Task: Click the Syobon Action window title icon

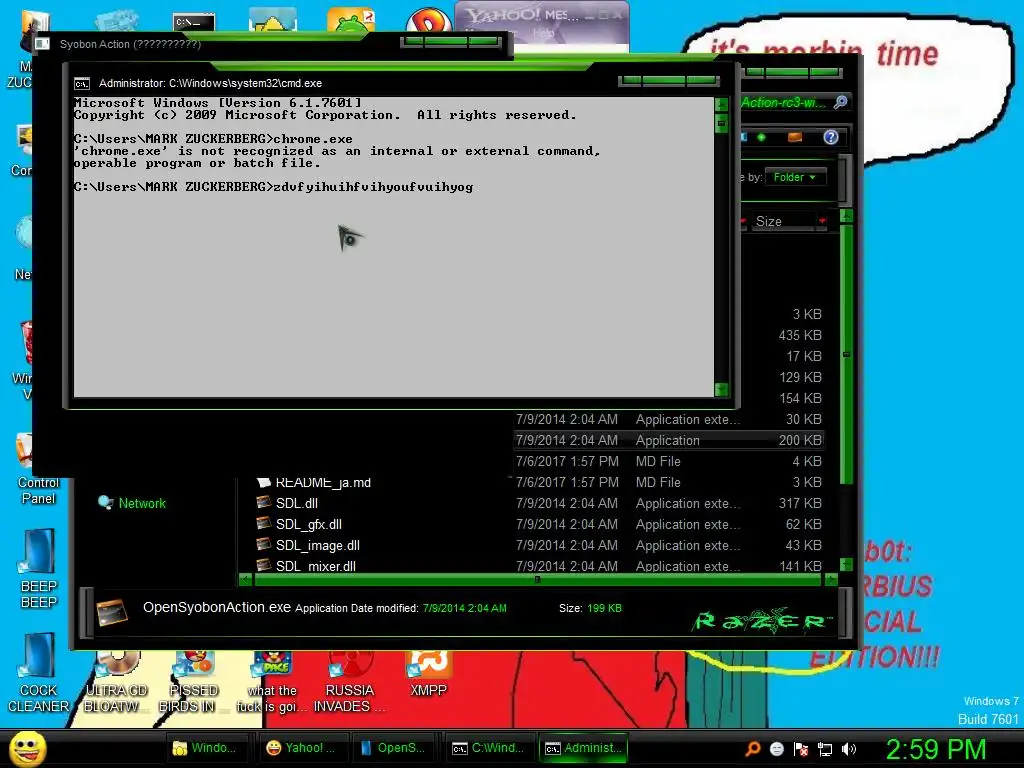Action: 42,44
